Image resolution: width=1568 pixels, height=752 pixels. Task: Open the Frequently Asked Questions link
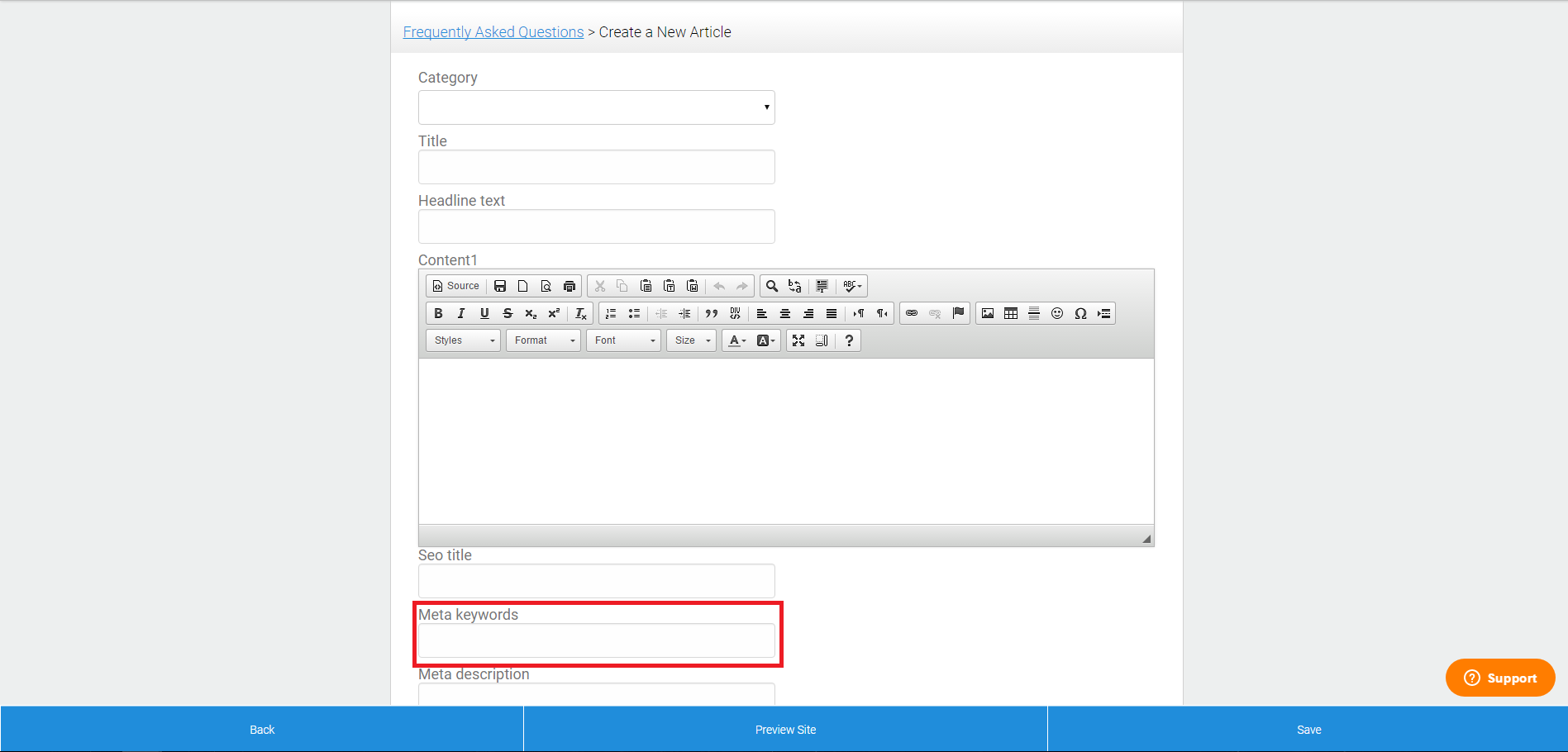[x=493, y=32]
